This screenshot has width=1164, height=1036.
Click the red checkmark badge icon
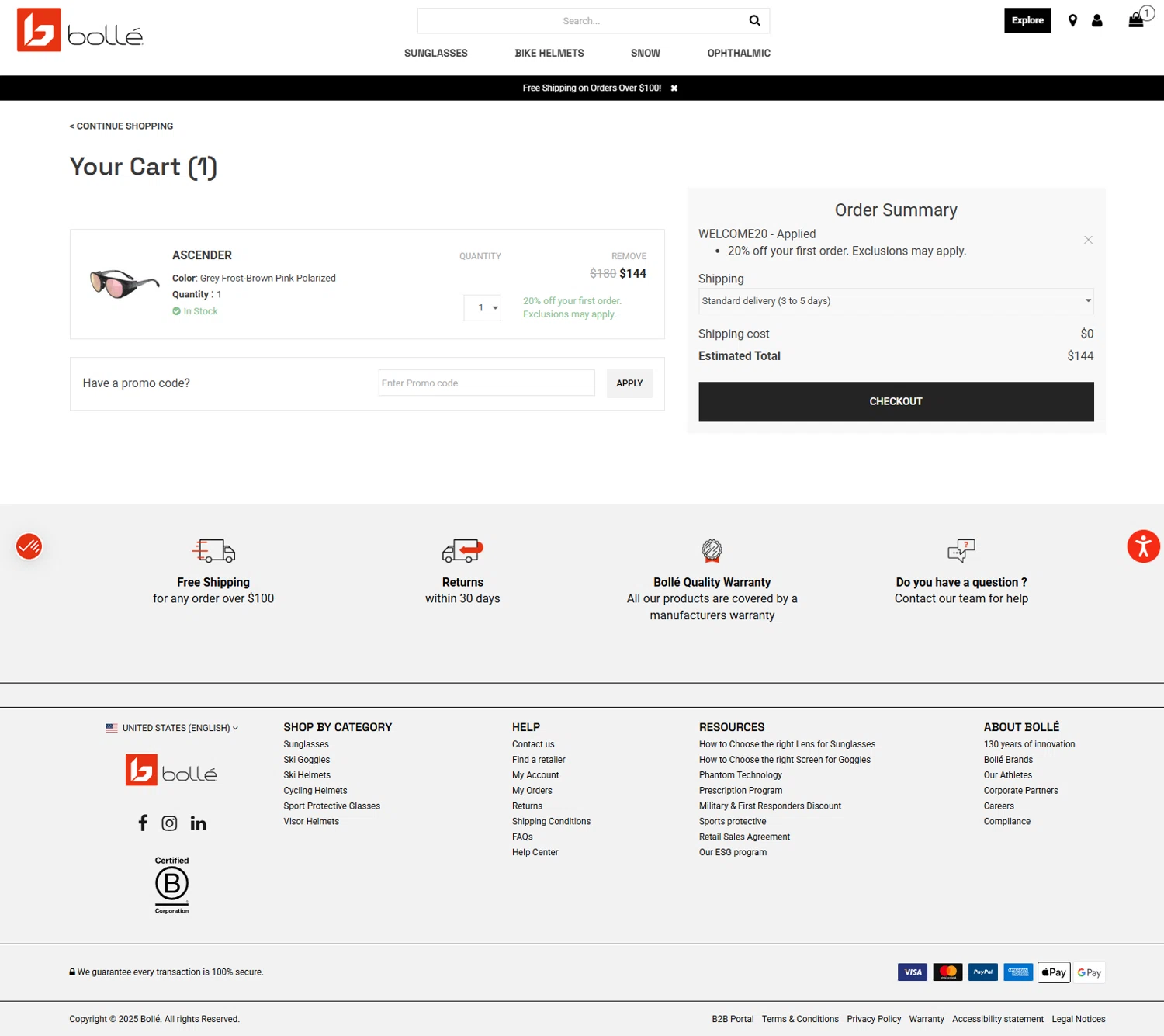29,546
